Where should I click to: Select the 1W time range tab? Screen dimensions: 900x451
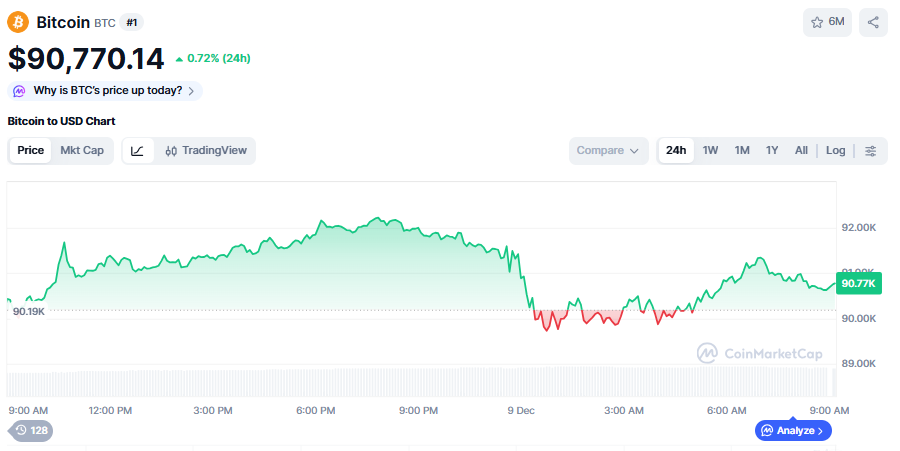[710, 151]
